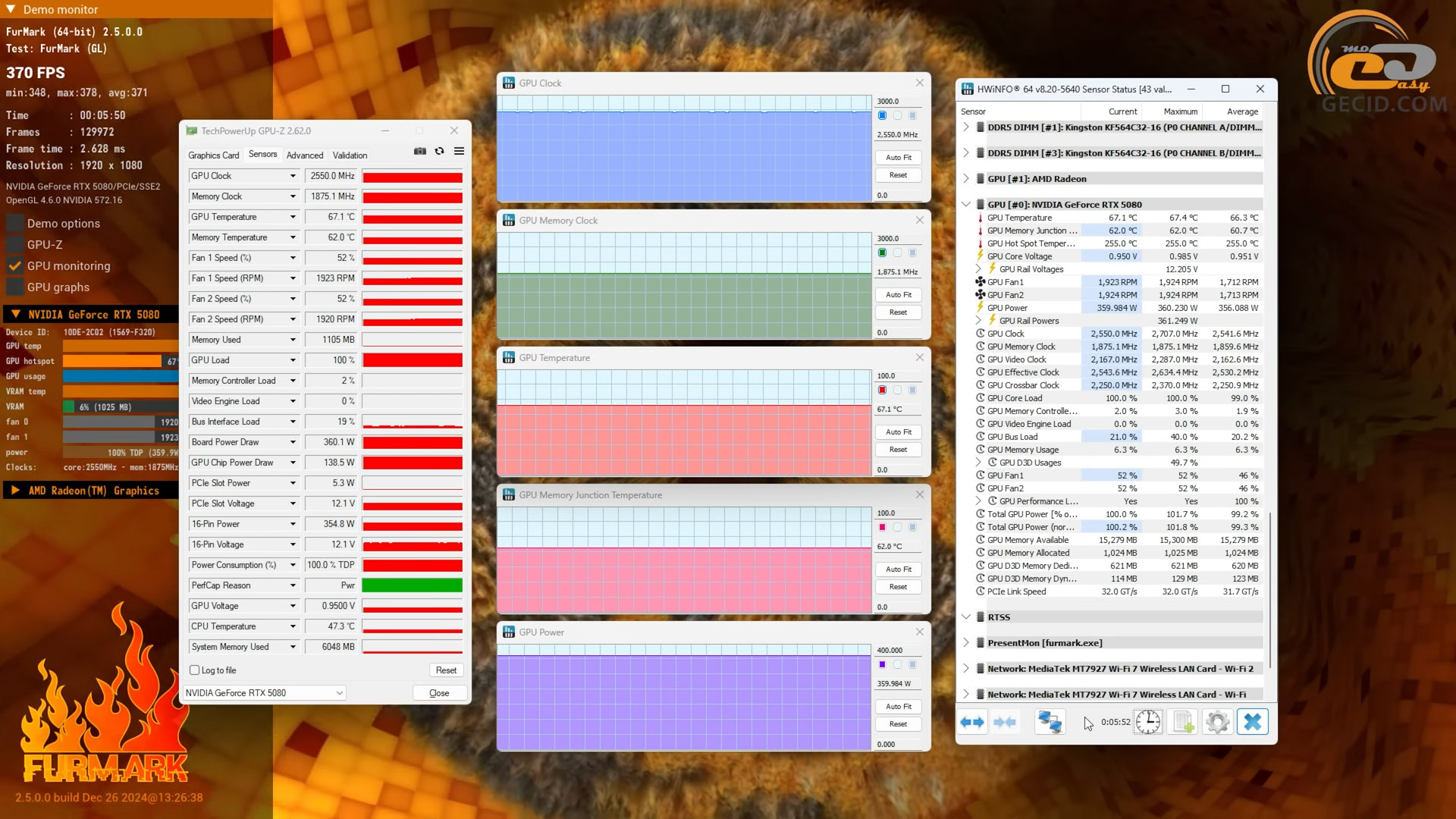Click GPU Clock circular clock icon in HWiNFO
Viewport: 1456px width, 819px height.
click(981, 334)
